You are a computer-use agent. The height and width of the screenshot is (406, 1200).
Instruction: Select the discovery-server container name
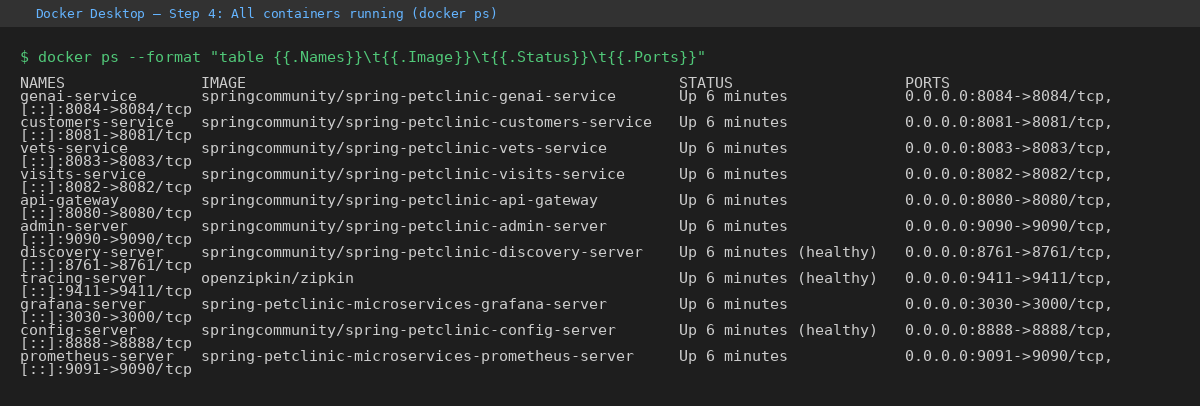(92, 252)
